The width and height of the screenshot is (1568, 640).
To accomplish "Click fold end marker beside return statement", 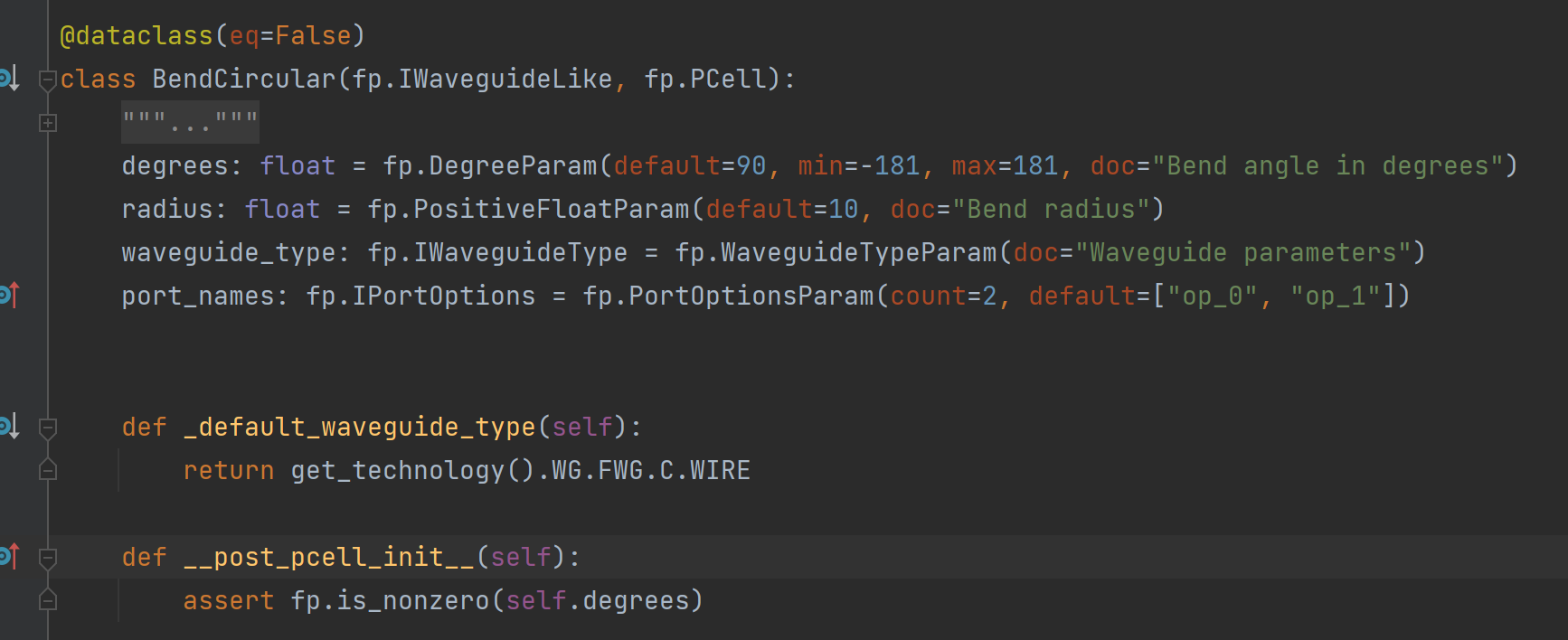I will click(x=48, y=469).
